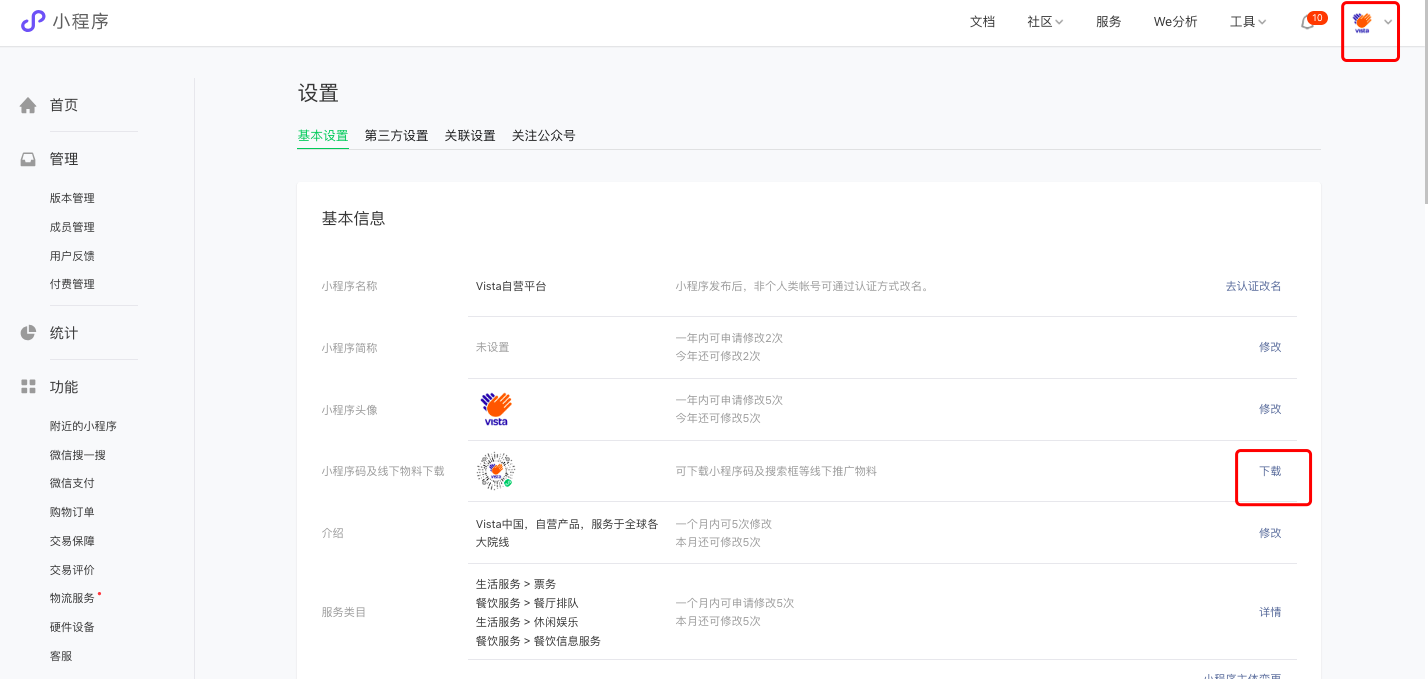Open We分析 in top navigation
This screenshot has height=679, width=1428.
click(x=1175, y=22)
